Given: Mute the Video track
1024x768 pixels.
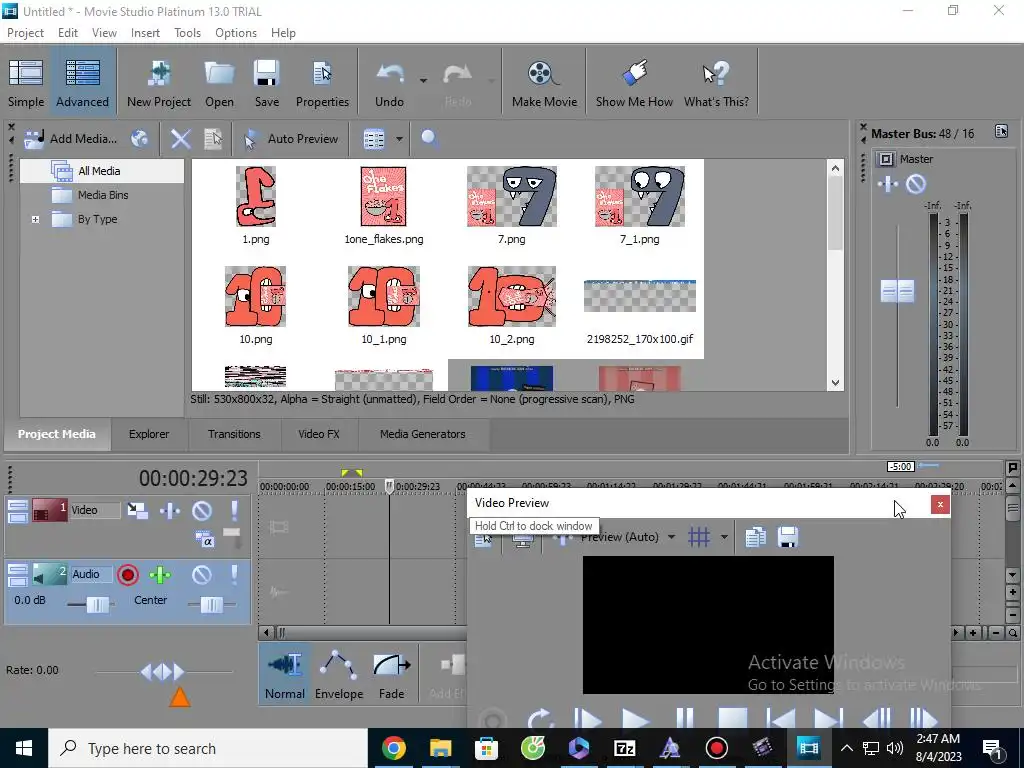Looking at the screenshot, I should point(202,510).
